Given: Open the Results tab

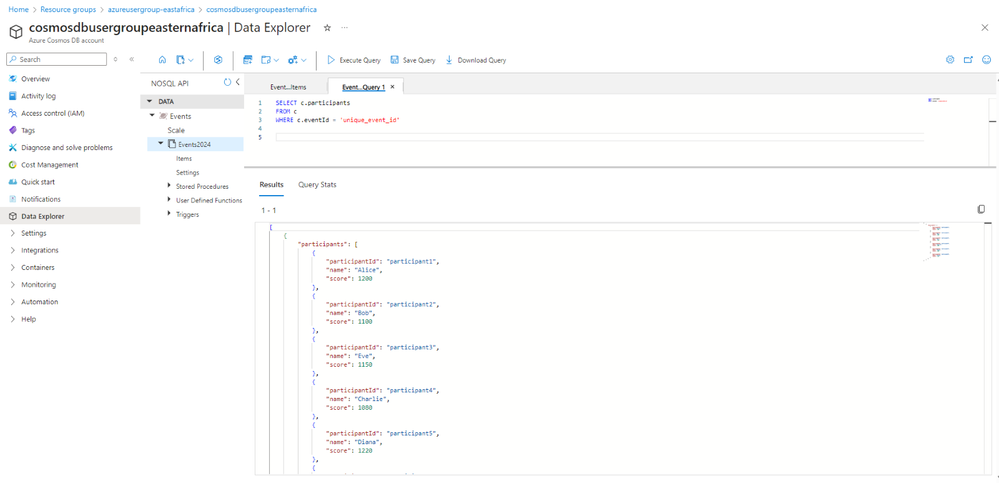Looking at the screenshot, I should (271, 185).
